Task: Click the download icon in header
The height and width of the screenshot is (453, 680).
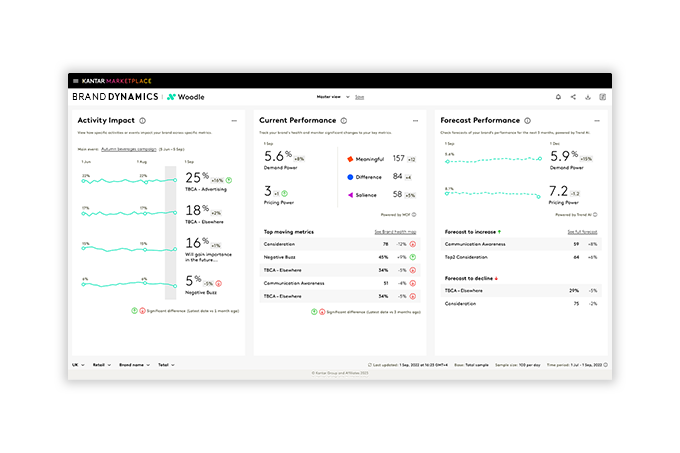Action: (x=588, y=97)
